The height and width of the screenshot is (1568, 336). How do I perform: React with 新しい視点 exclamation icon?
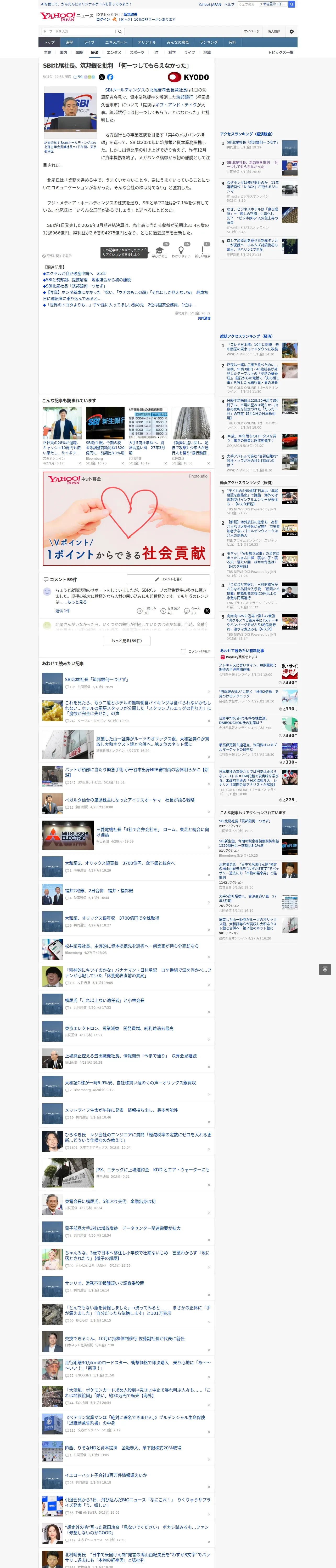point(203,250)
